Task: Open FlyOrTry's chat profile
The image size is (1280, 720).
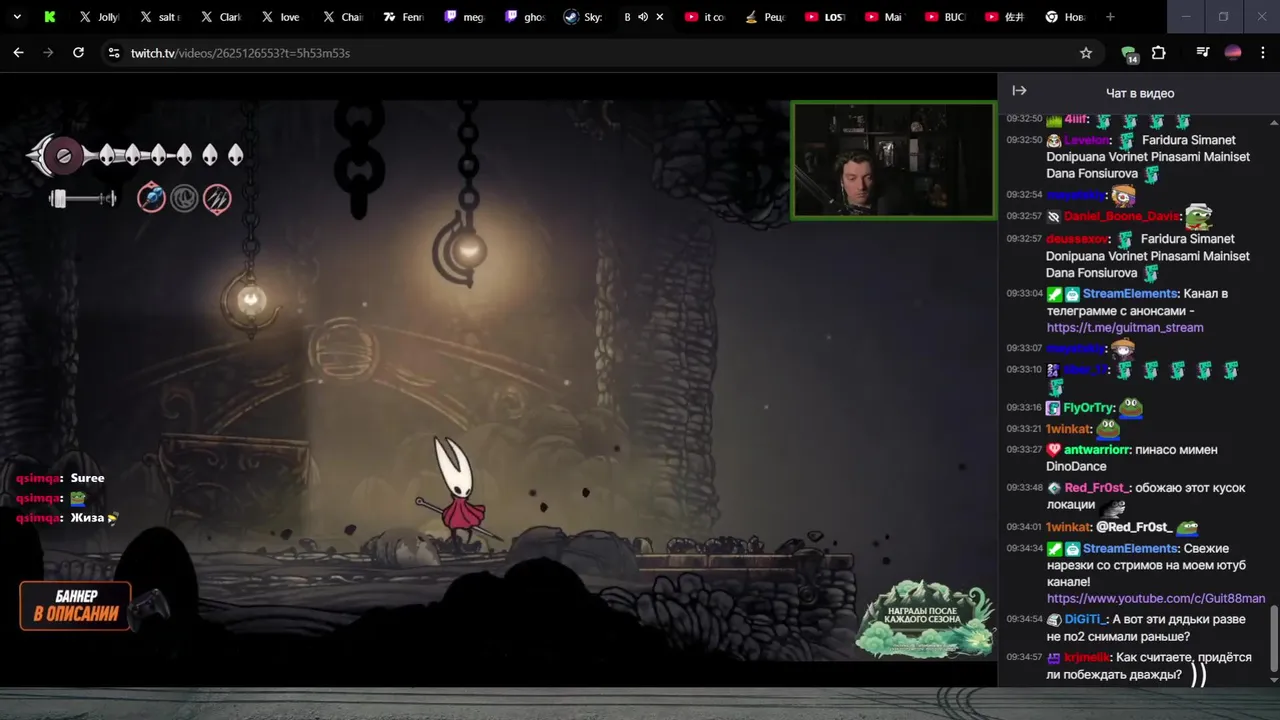Action: pos(1088,408)
